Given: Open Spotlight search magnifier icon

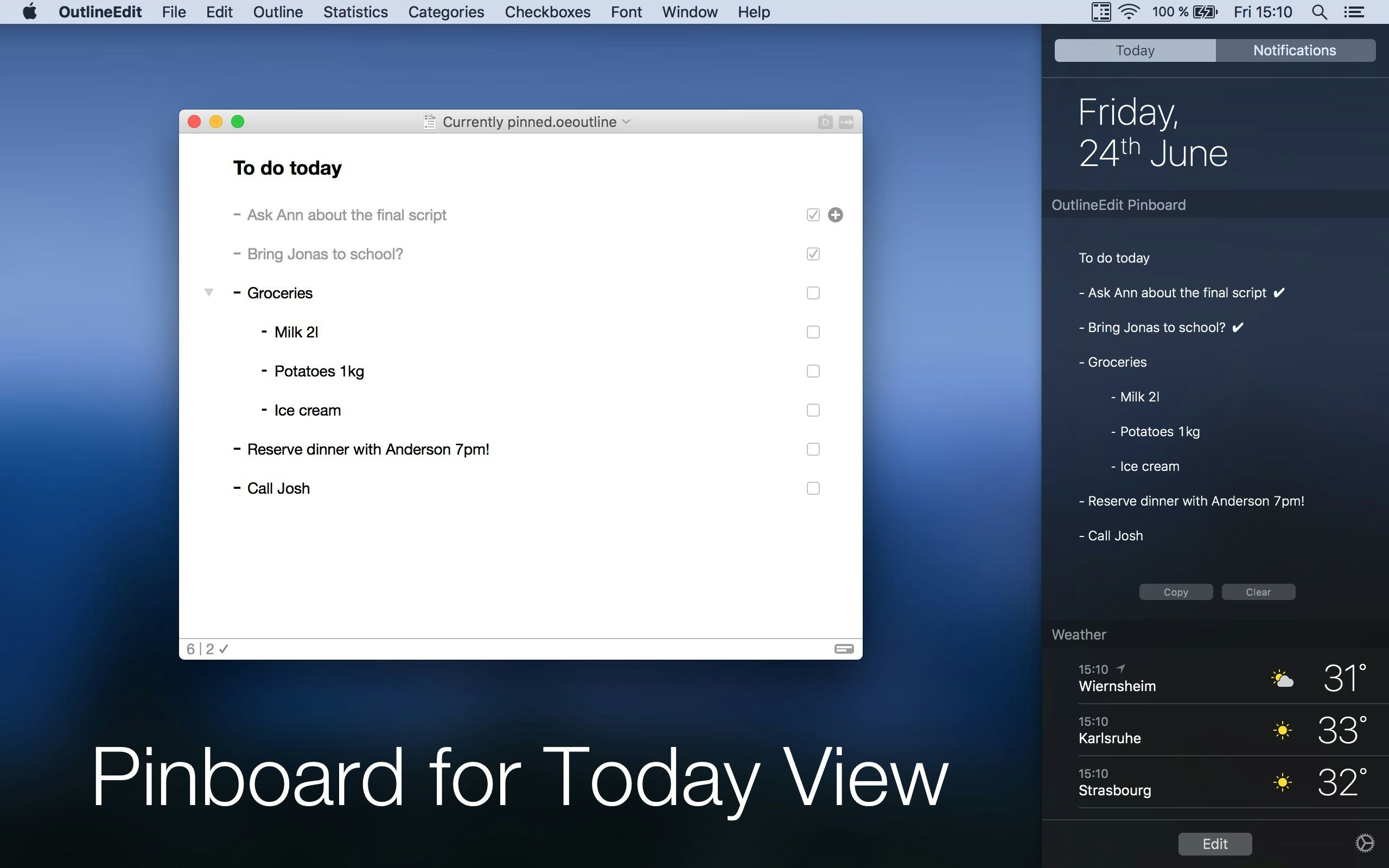Looking at the screenshot, I should [x=1319, y=12].
